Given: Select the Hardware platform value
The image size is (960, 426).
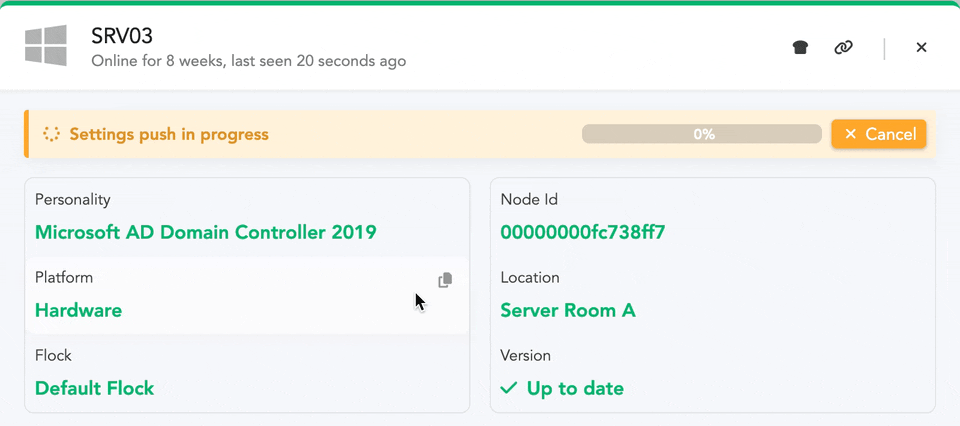Looking at the screenshot, I should tap(78, 310).
